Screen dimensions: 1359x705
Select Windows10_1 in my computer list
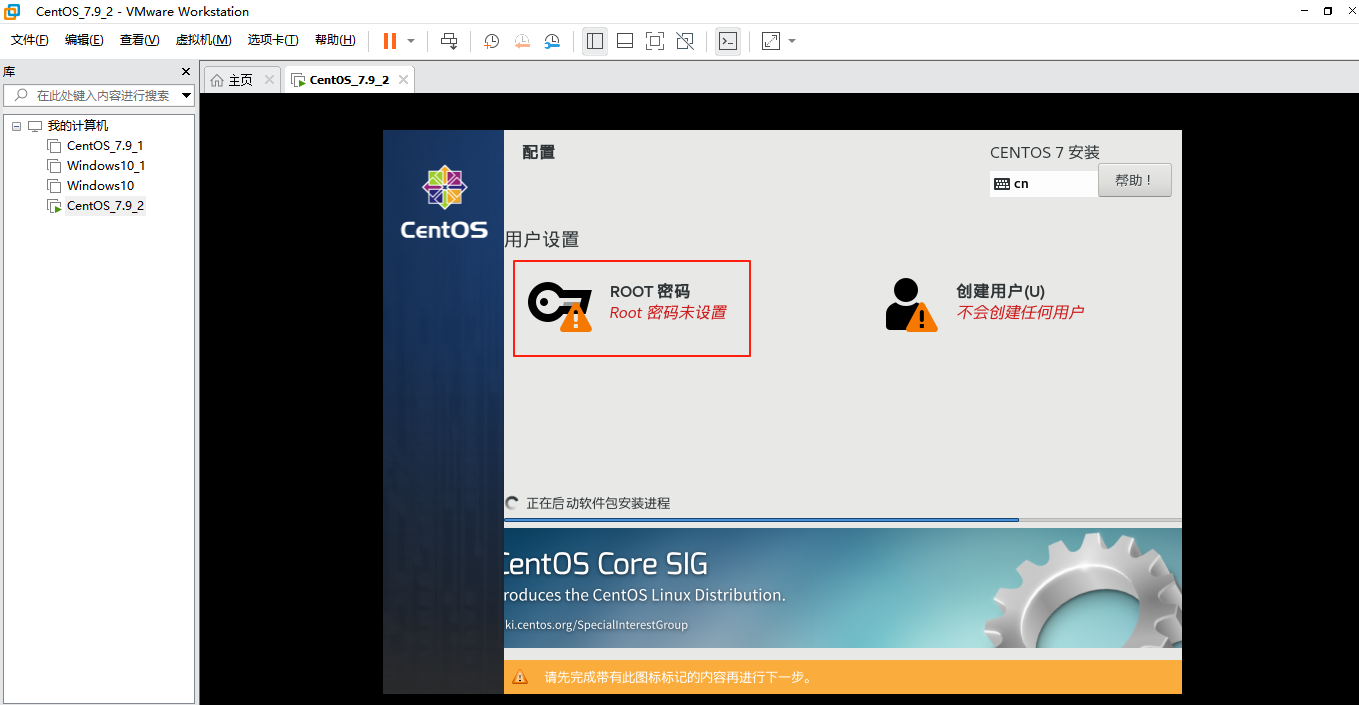point(104,165)
